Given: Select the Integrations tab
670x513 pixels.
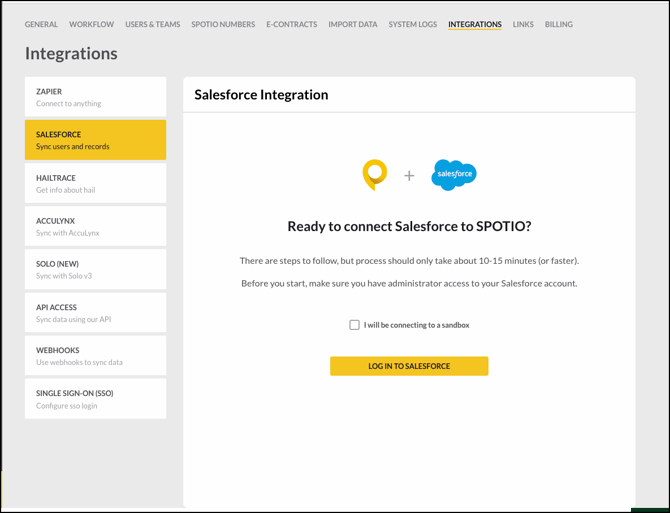Looking at the screenshot, I should 475,24.
